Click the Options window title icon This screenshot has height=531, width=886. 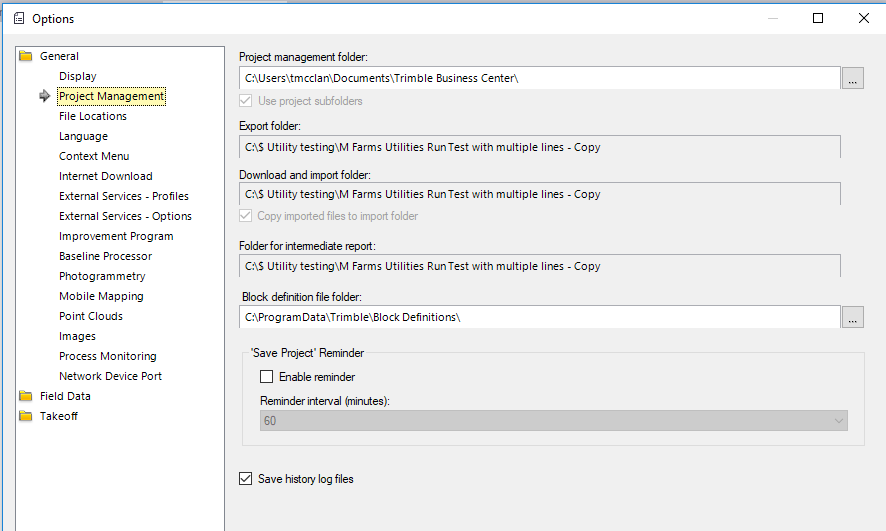(x=18, y=18)
